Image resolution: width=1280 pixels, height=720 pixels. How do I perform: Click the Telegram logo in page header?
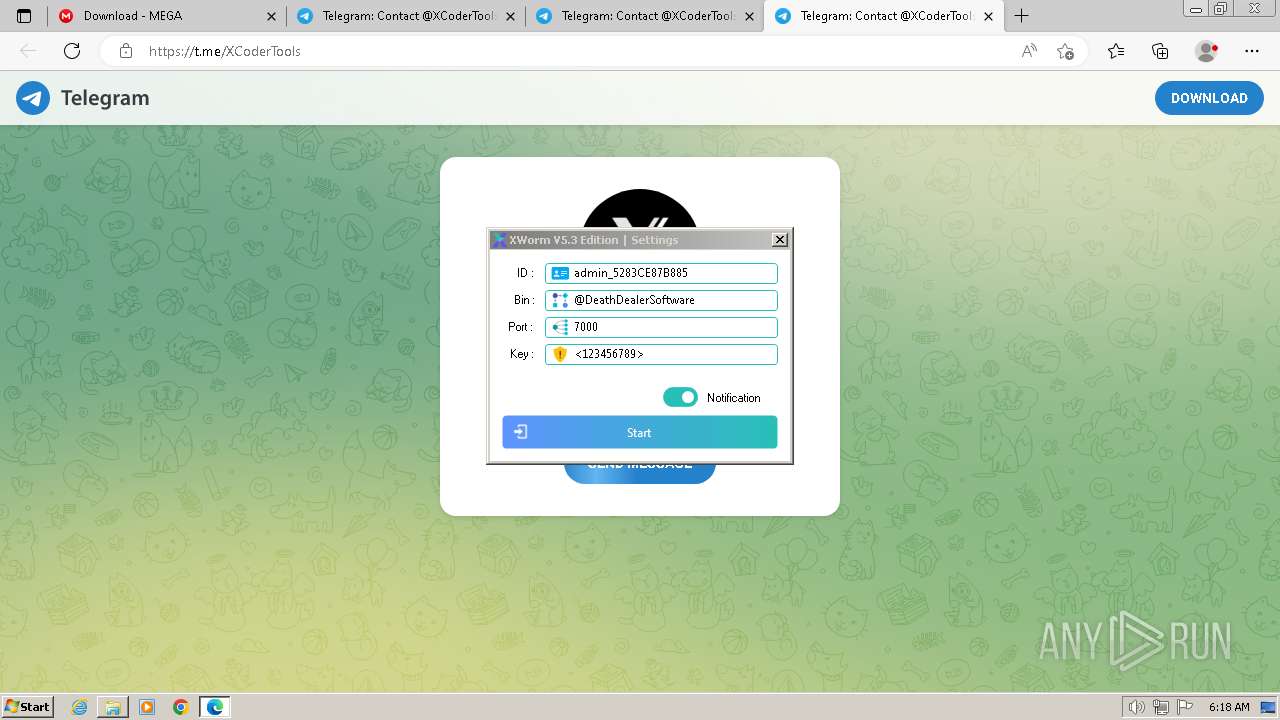click(x=33, y=98)
